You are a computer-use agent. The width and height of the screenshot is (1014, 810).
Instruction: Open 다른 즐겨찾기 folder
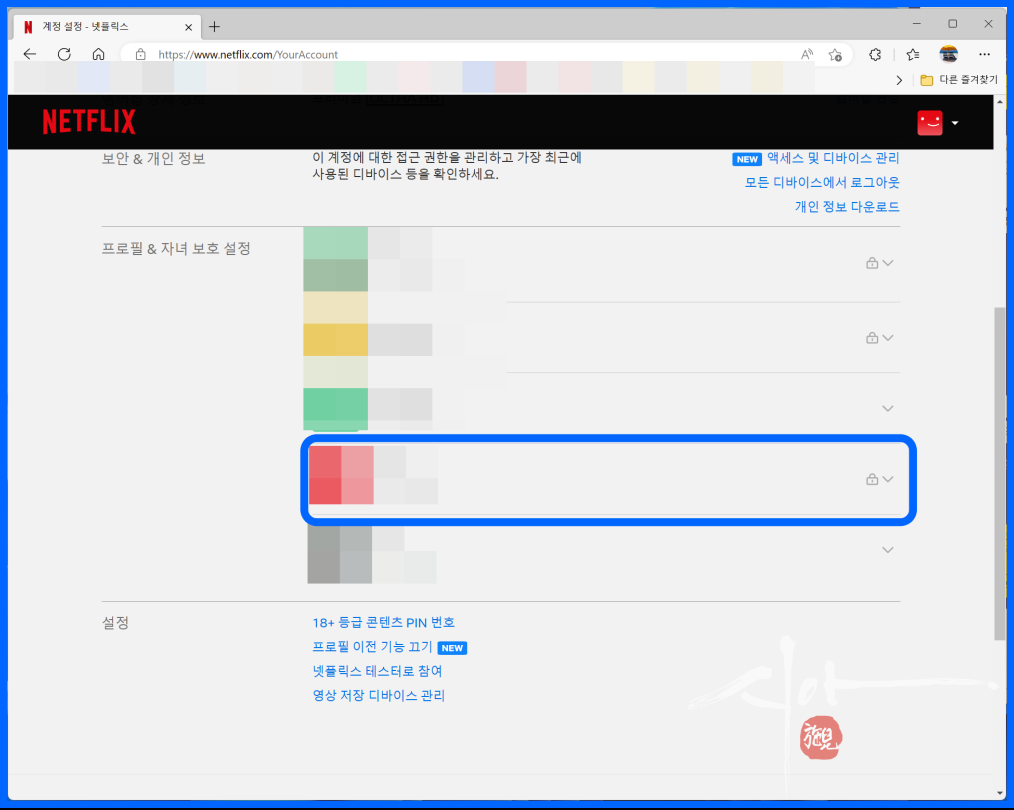click(959, 80)
